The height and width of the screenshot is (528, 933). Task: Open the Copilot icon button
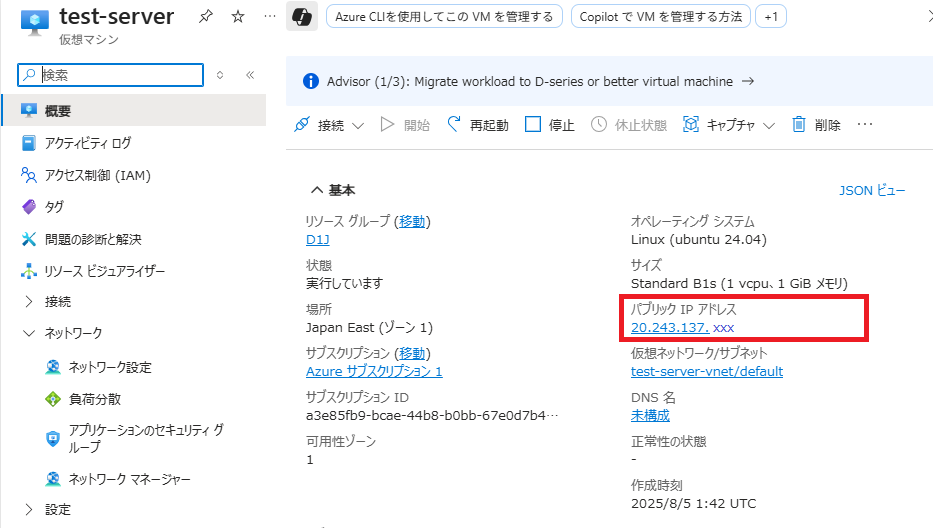pos(302,17)
